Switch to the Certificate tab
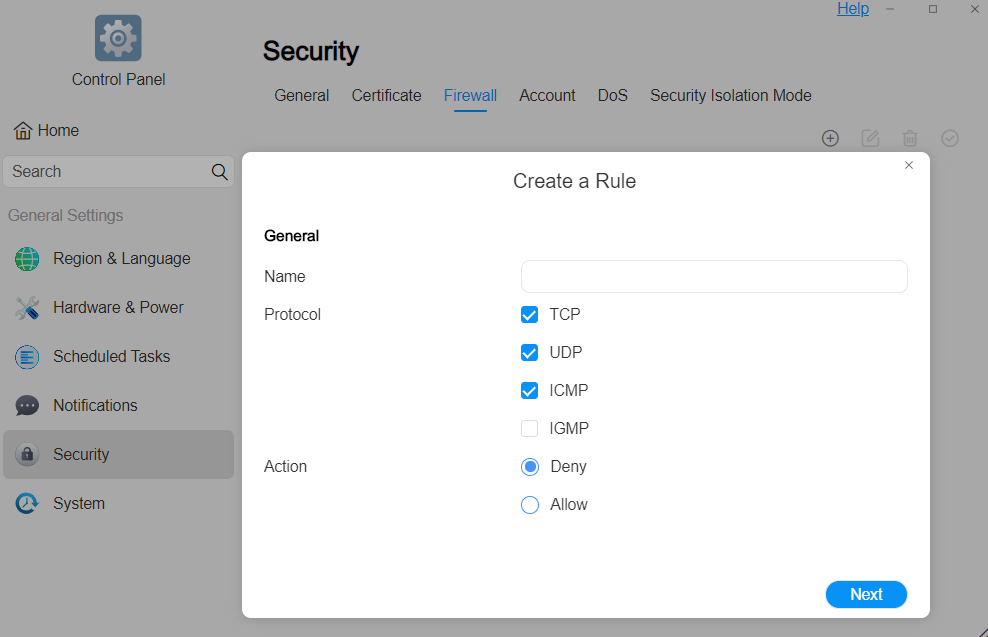Screen dimensions: 988x637 tap(386, 96)
